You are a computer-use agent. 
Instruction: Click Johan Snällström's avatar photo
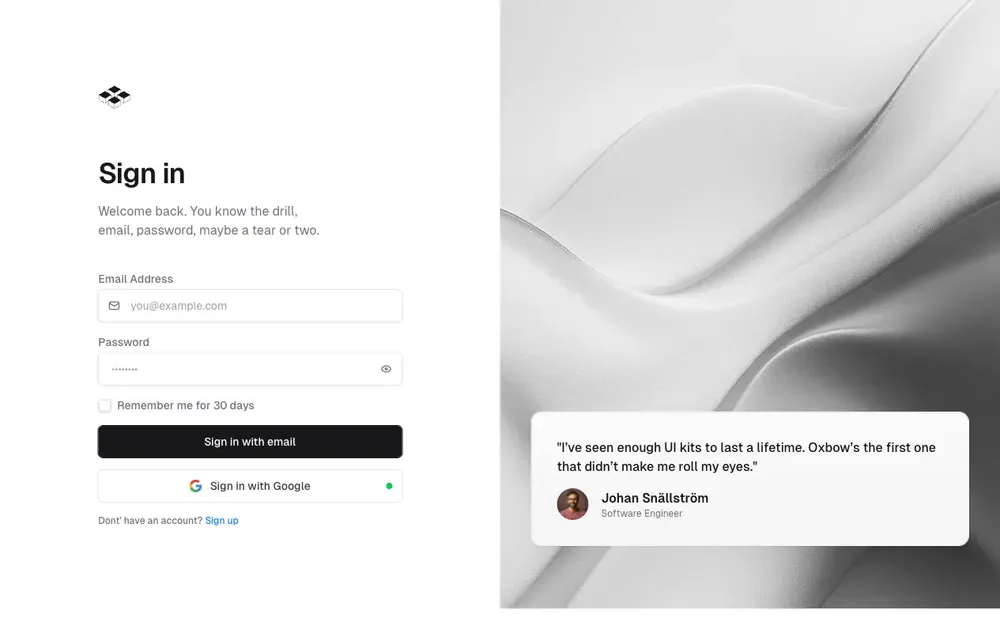click(x=573, y=504)
